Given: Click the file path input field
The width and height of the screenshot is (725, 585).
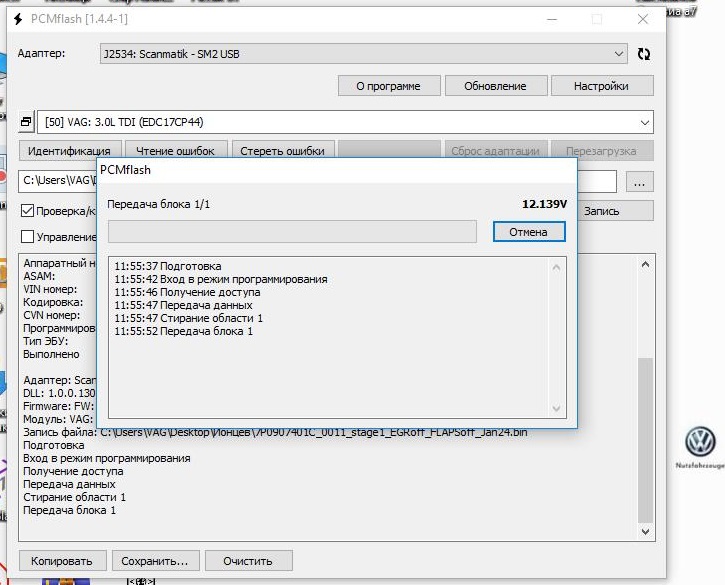Looking at the screenshot, I should coord(58,181).
